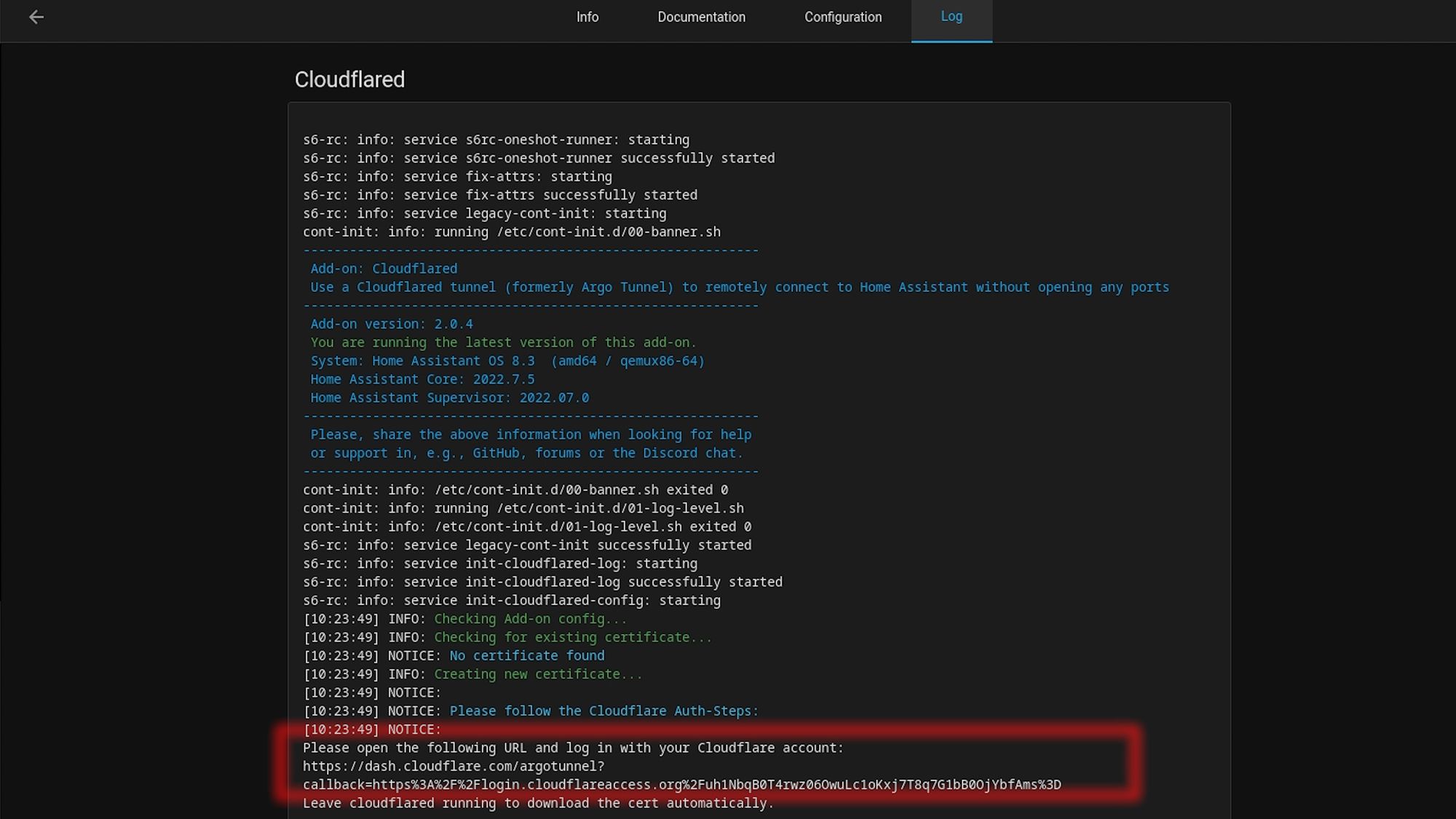Click 'Home Assistant Supervisor: 2022.07.0' line
Image resolution: width=1456 pixels, height=819 pixels.
[450, 397]
